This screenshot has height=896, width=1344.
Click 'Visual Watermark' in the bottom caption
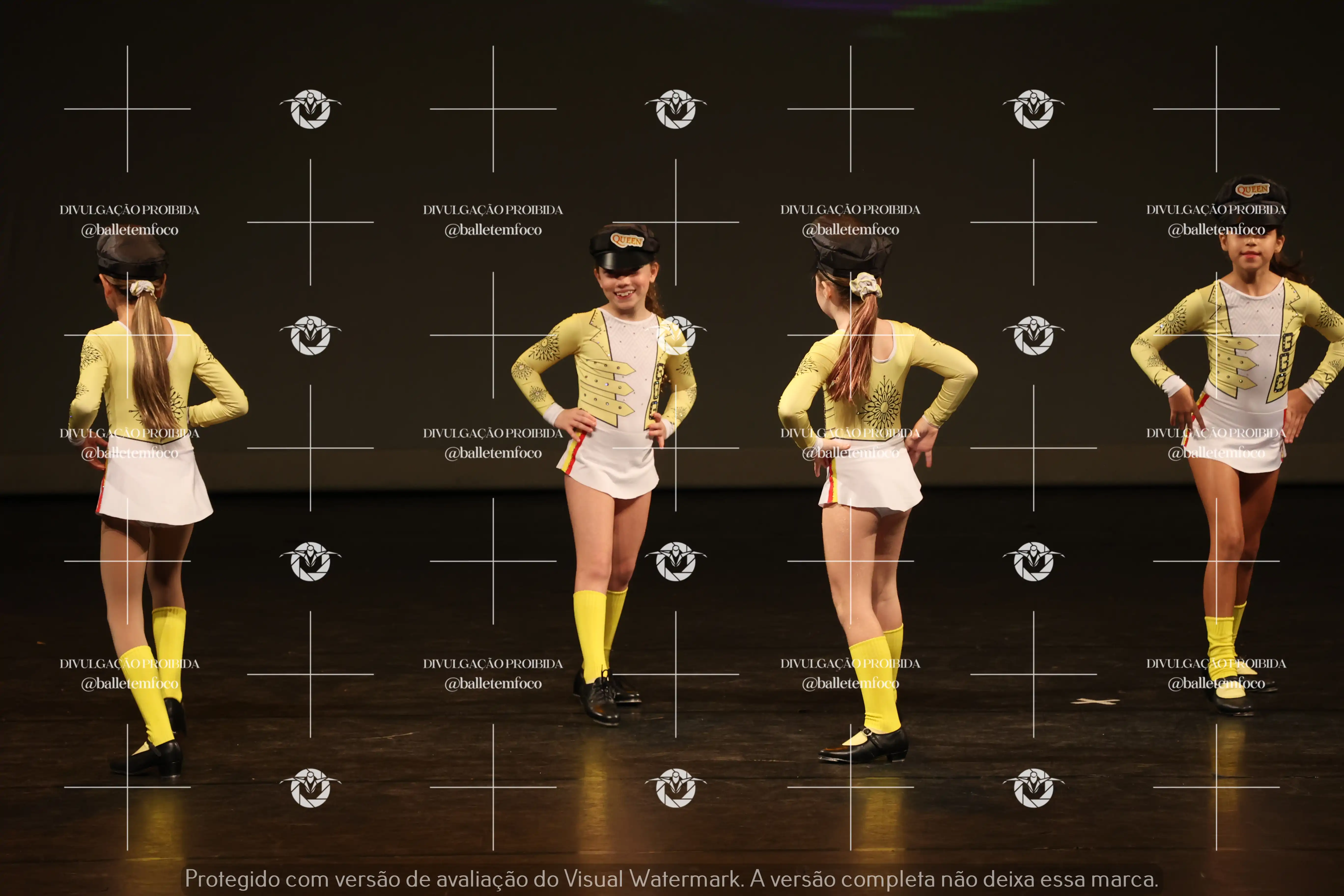(653, 879)
